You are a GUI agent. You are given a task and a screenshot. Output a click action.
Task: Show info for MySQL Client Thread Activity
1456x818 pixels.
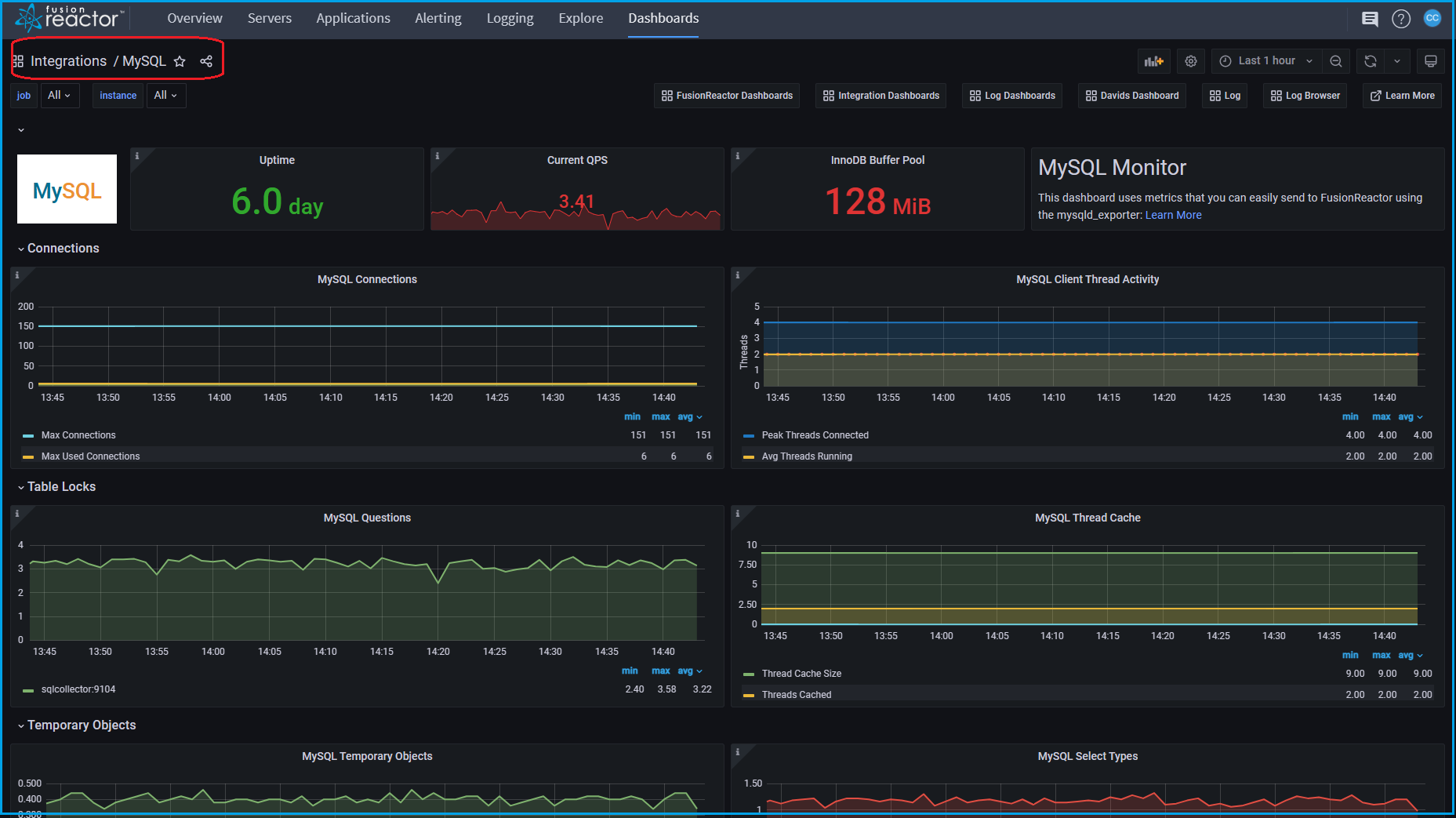pos(738,275)
